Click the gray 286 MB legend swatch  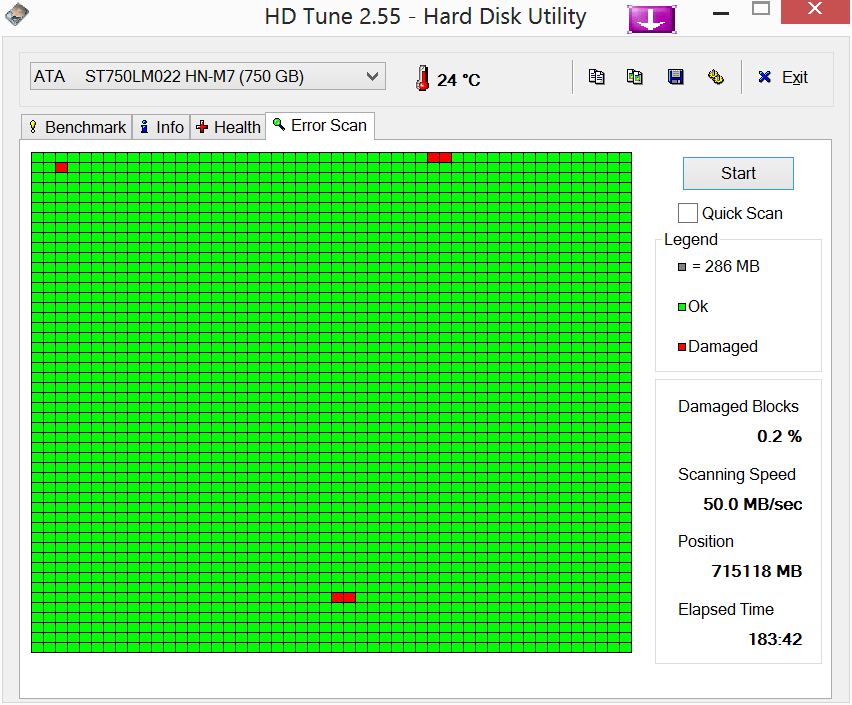682,267
